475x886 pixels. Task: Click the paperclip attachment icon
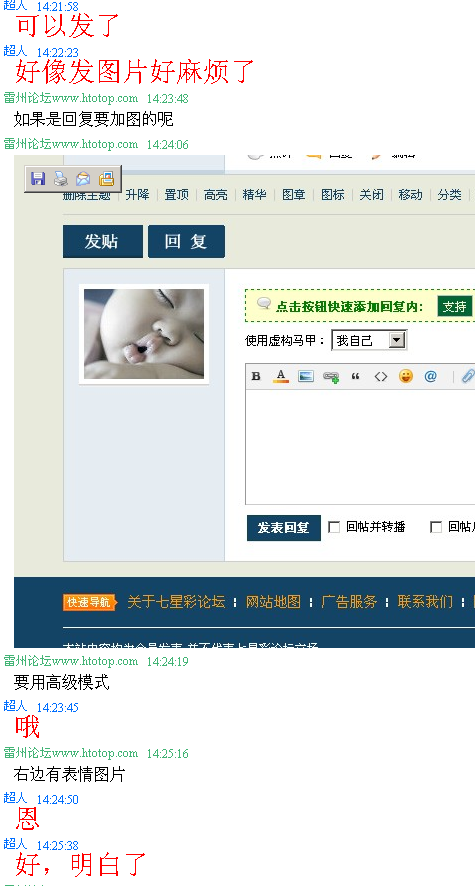(468, 376)
